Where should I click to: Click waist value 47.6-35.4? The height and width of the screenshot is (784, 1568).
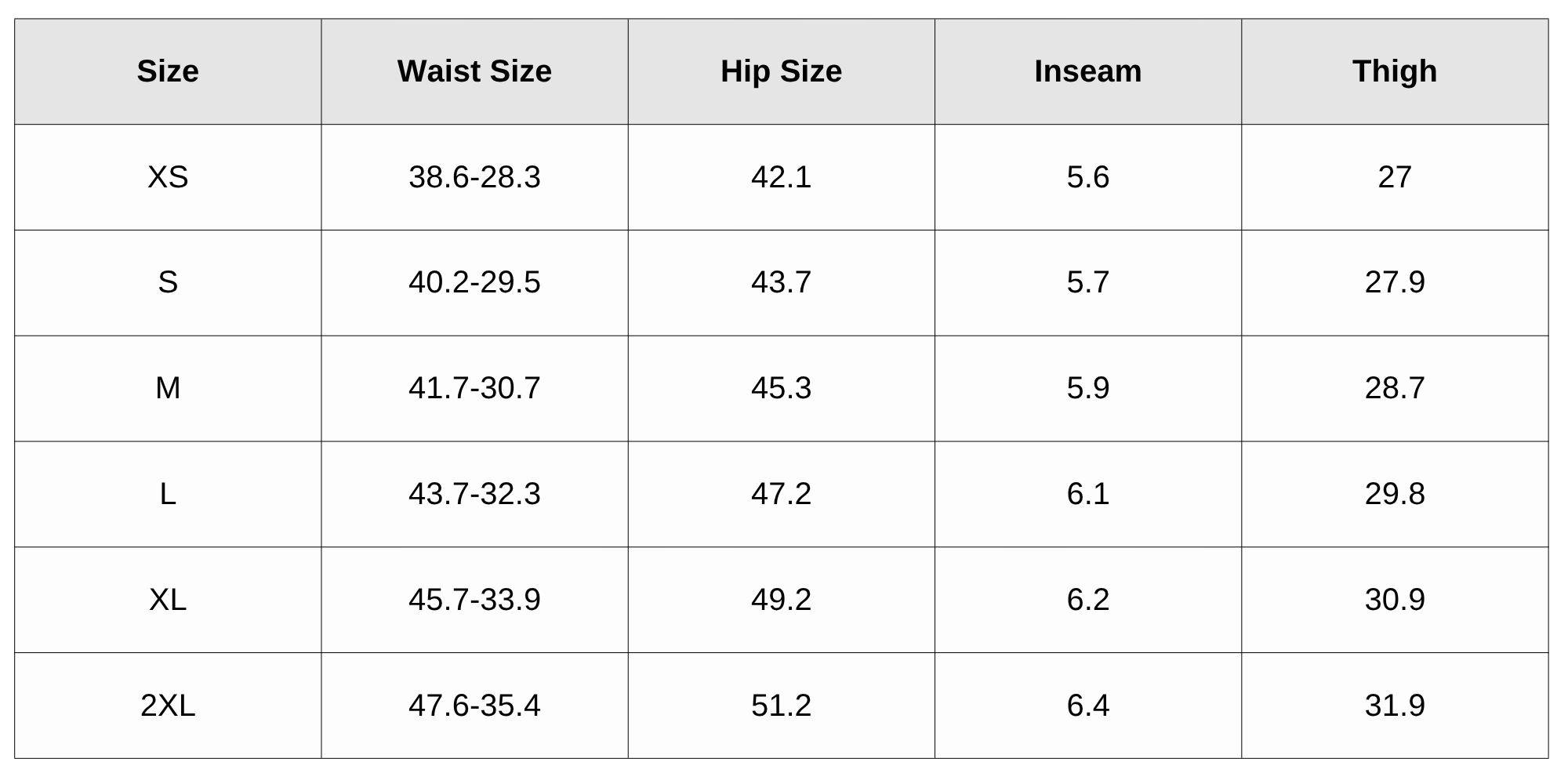[x=474, y=706]
